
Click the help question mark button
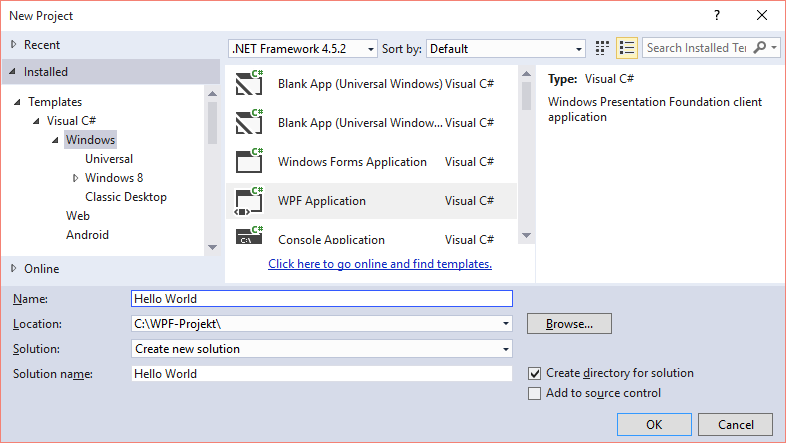[x=717, y=16]
